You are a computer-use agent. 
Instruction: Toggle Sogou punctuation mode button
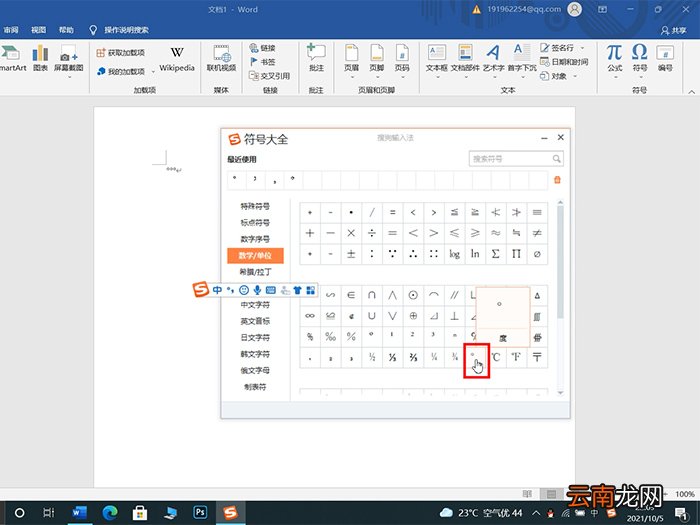point(230,290)
